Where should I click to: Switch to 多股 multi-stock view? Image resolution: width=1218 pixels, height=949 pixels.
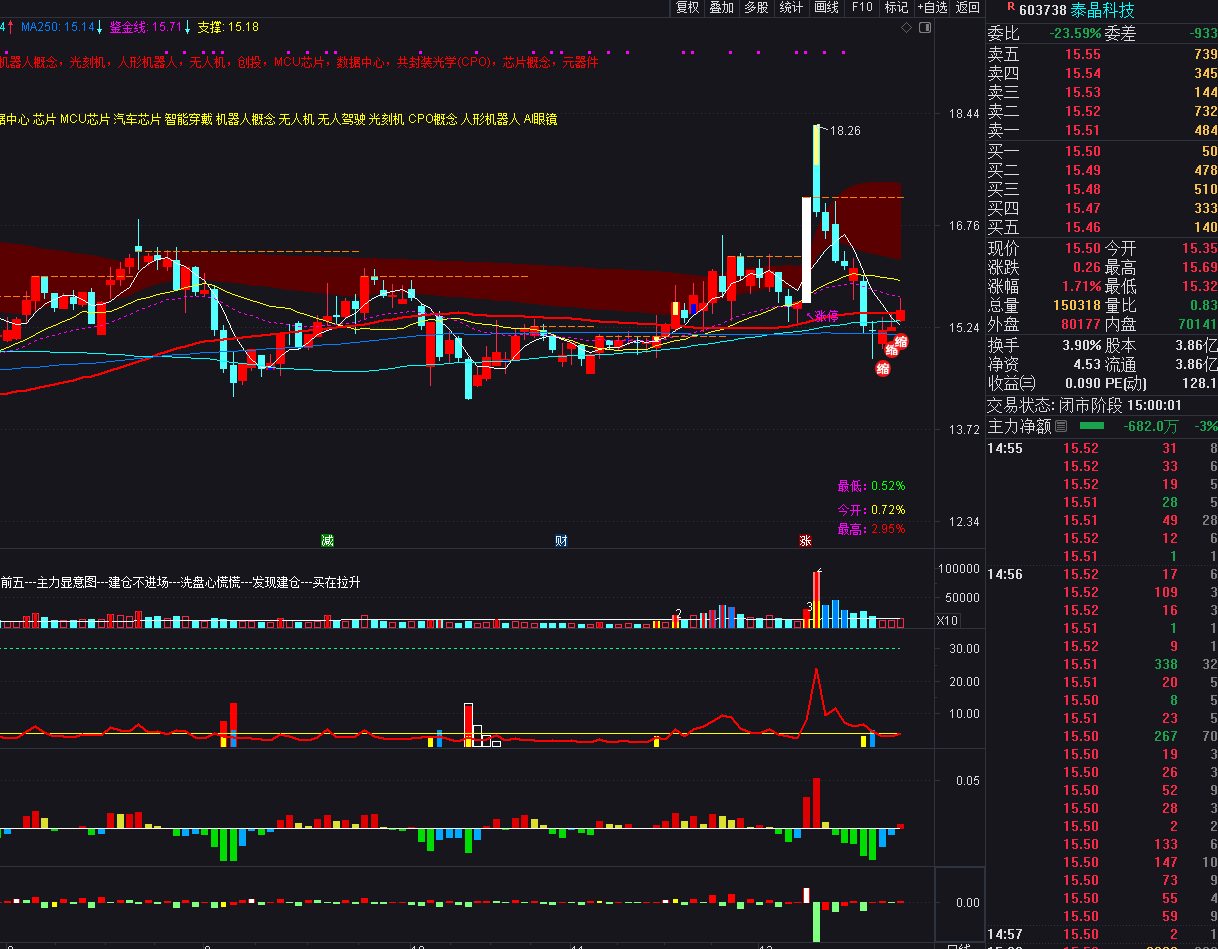(x=756, y=8)
